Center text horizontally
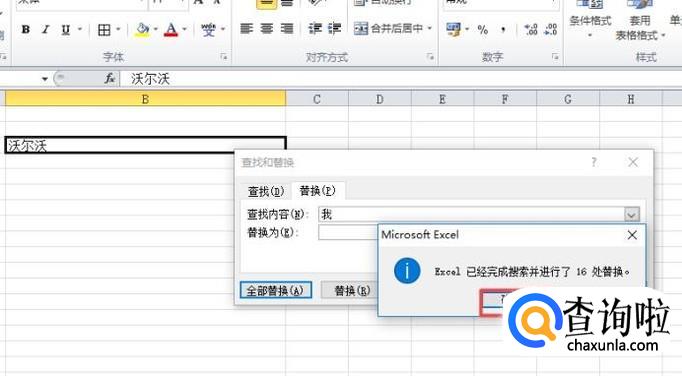This screenshot has width=682, height=376. pyautogui.click(x=267, y=29)
